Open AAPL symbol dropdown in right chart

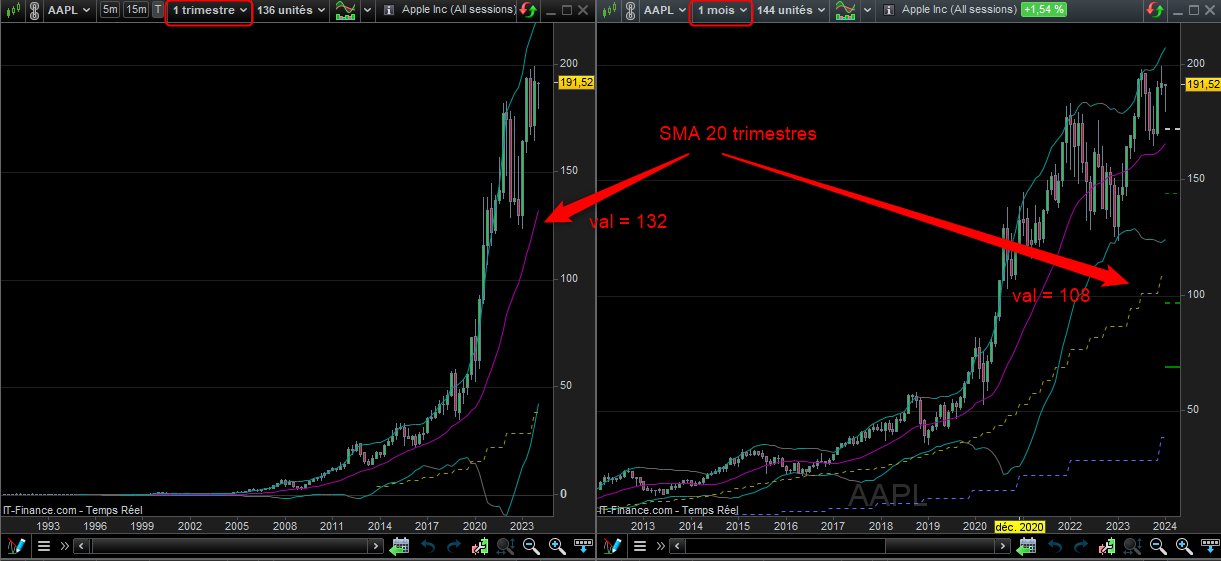point(666,10)
